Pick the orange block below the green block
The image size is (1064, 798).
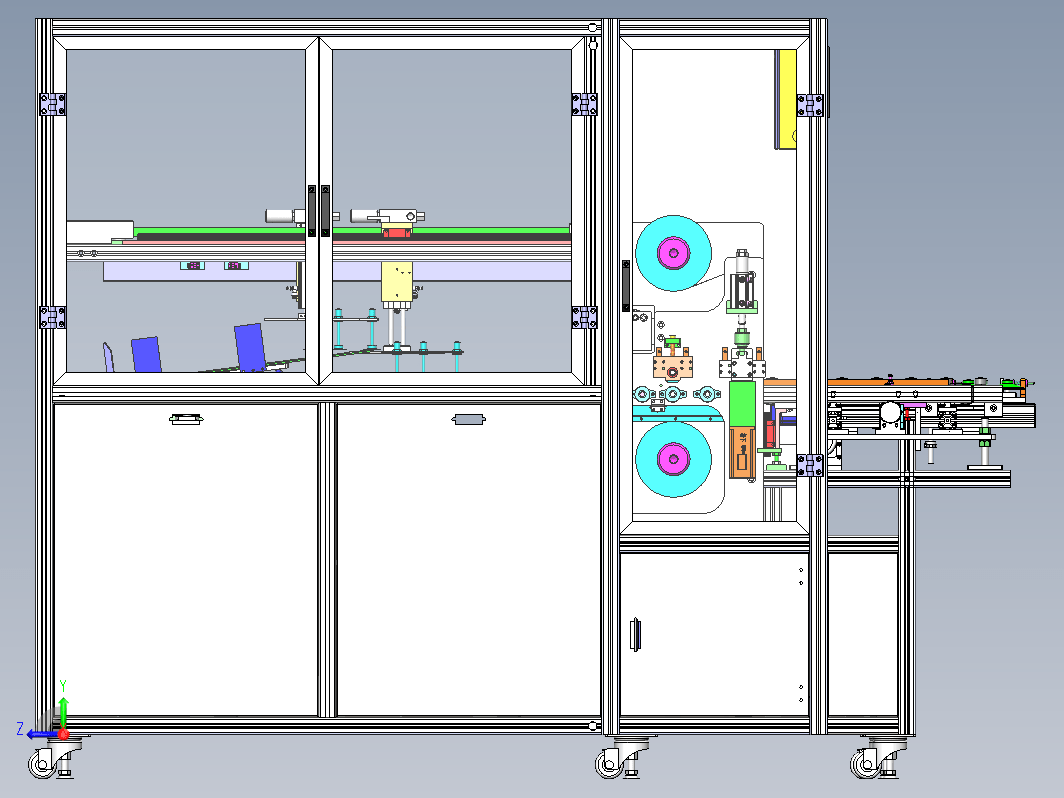742,453
